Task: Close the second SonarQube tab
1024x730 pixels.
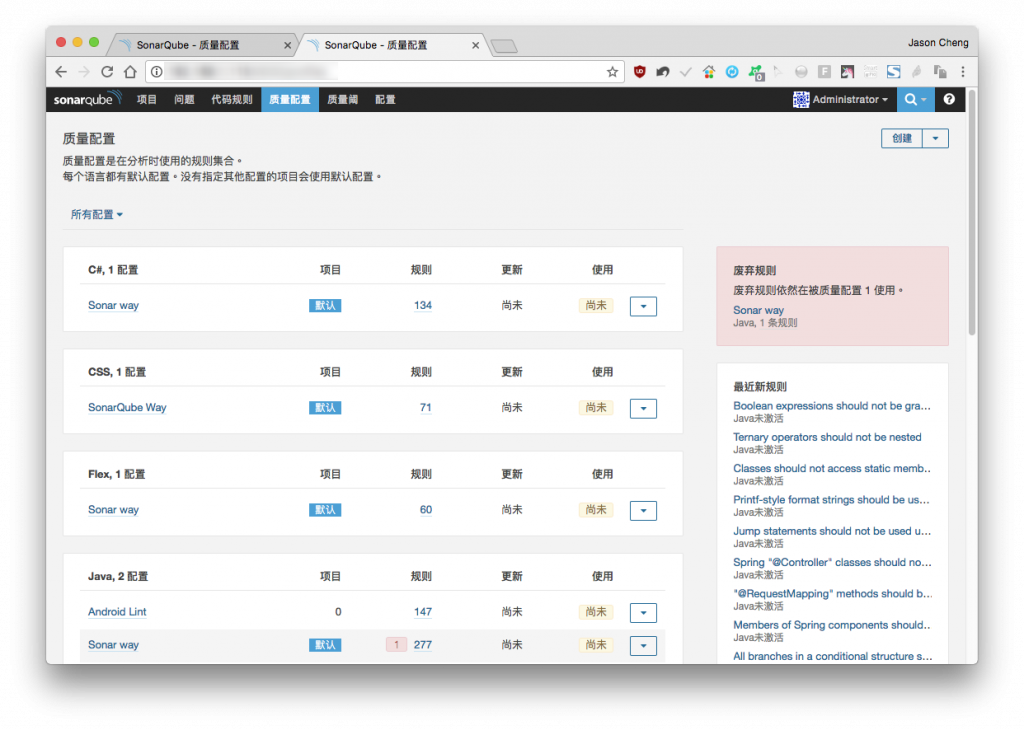Action: pos(475,45)
